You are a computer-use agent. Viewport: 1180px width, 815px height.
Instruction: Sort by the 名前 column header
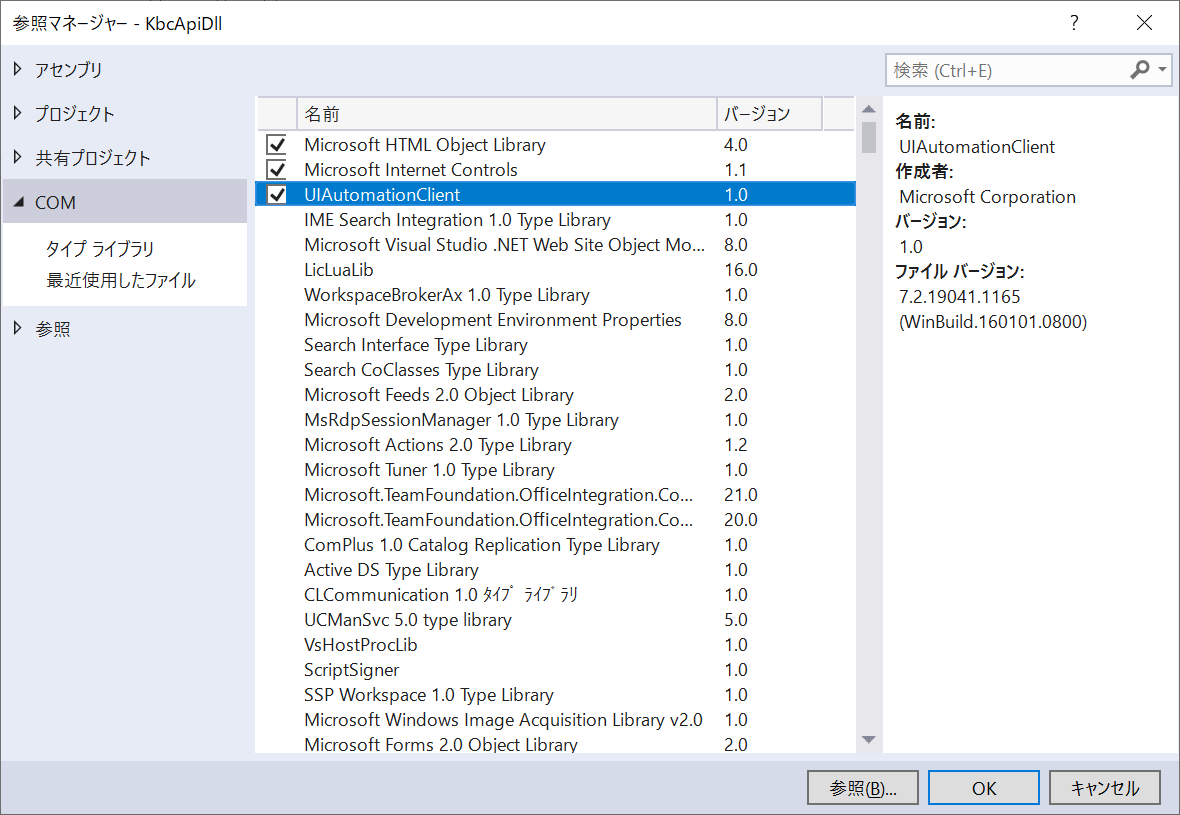tap(506, 114)
